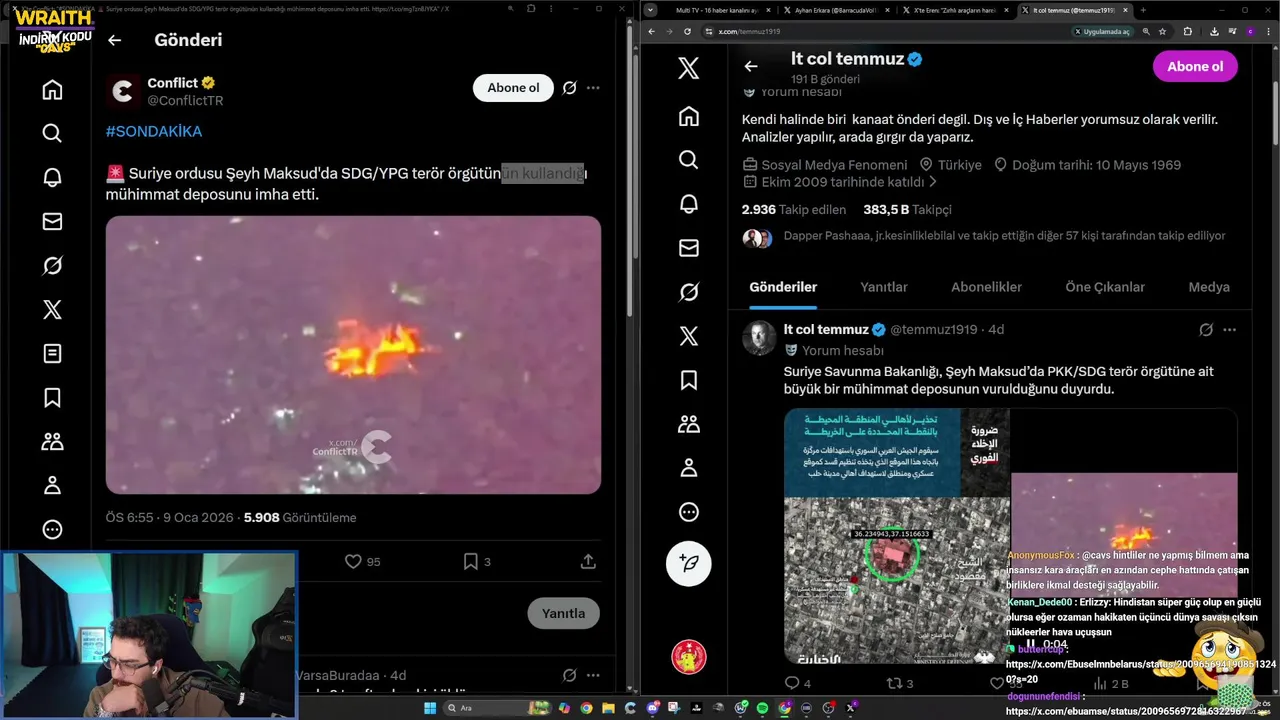Go back from the Gönderi post view
The image size is (1280, 720).
[x=114, y=40]
